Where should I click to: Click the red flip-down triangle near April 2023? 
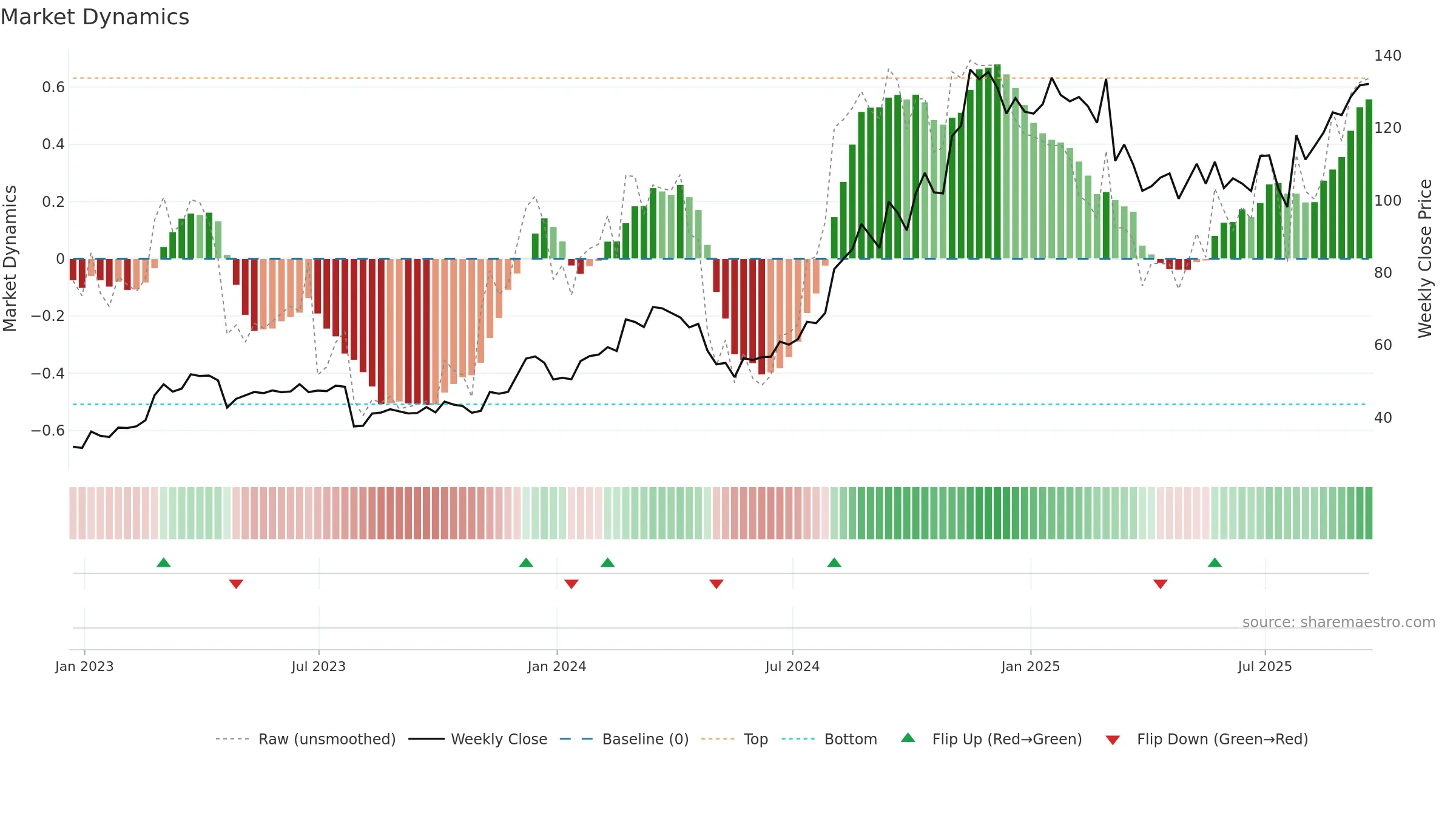coord(236,584)
